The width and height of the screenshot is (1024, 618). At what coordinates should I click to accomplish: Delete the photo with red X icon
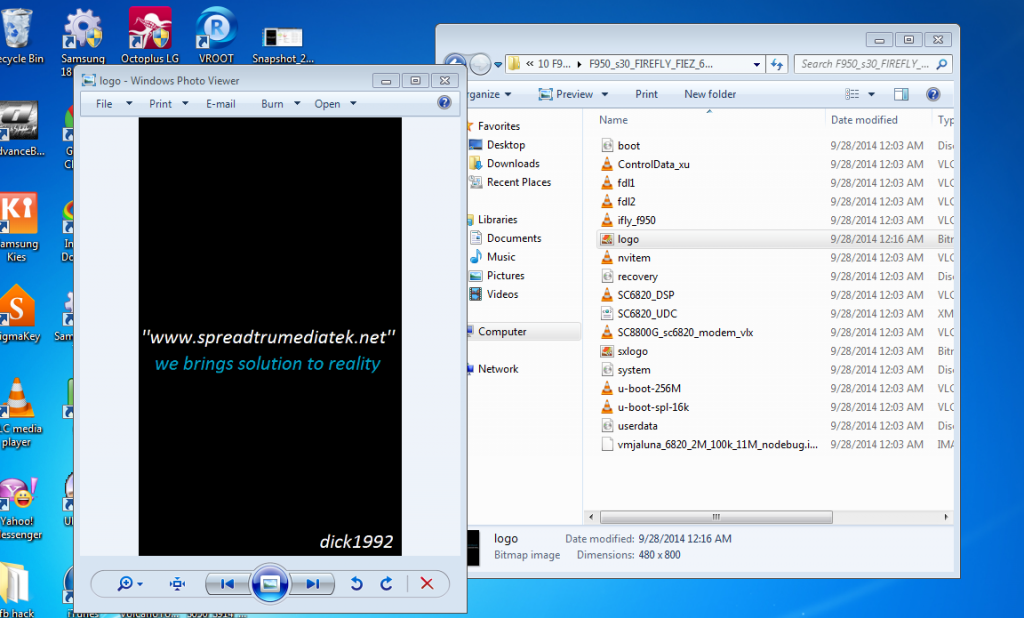pyautogui.click(x=427, y=584)
